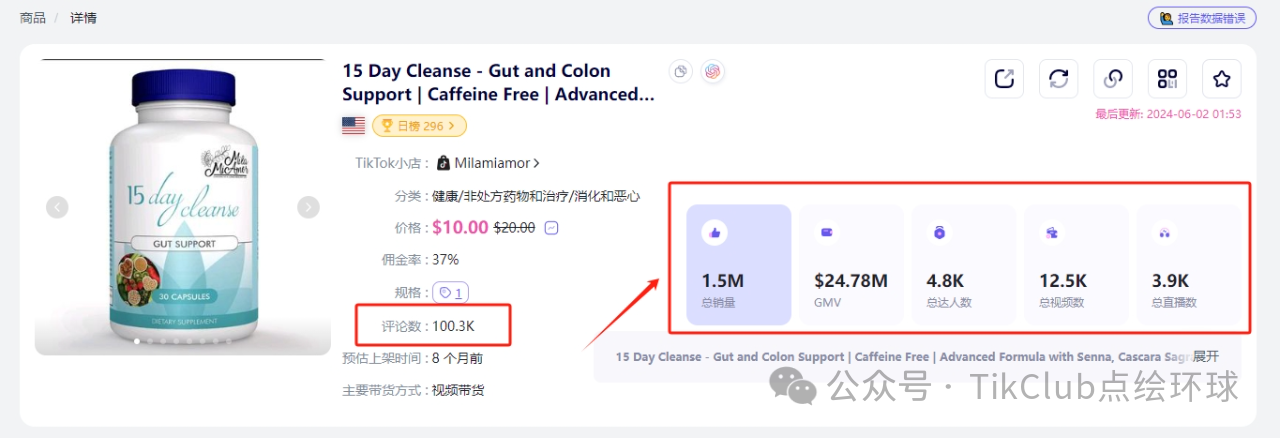The width and height of the screenshot is (1280, 438).
Task: Click the colorful AI icon near title
Action: [x=712, y=71]
